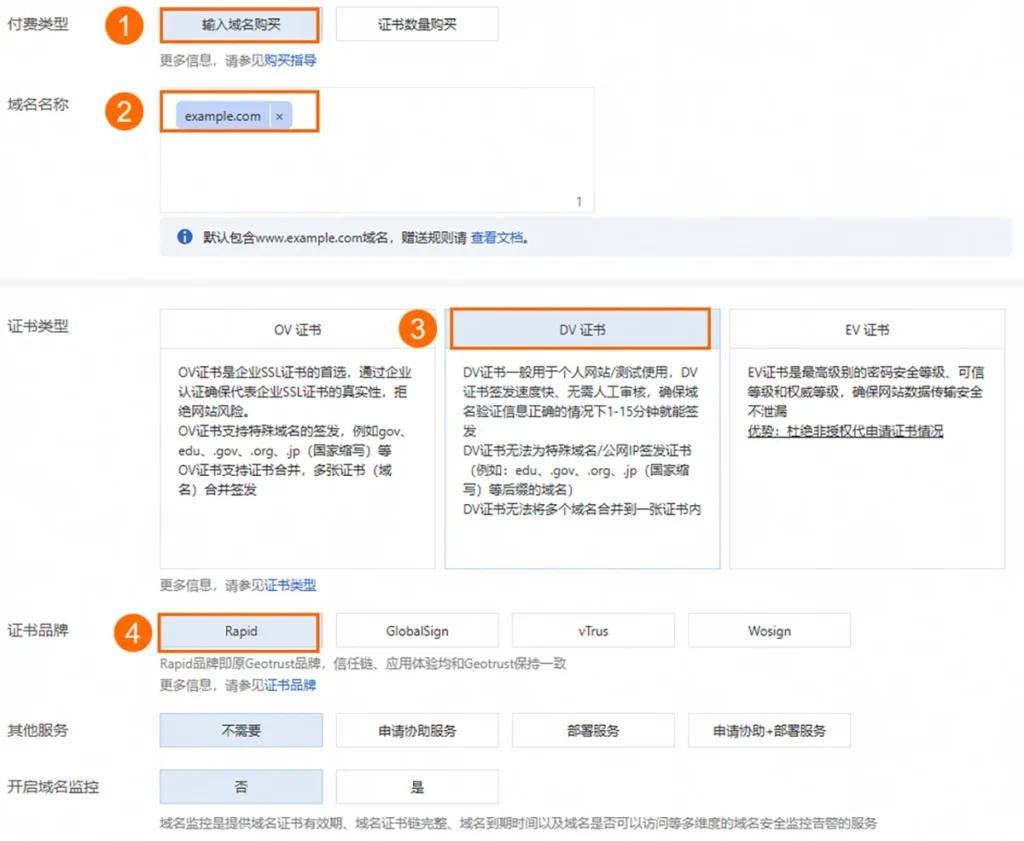
Task: Choose the EV 证书 certificate type
Action: (x=866, y=329)
